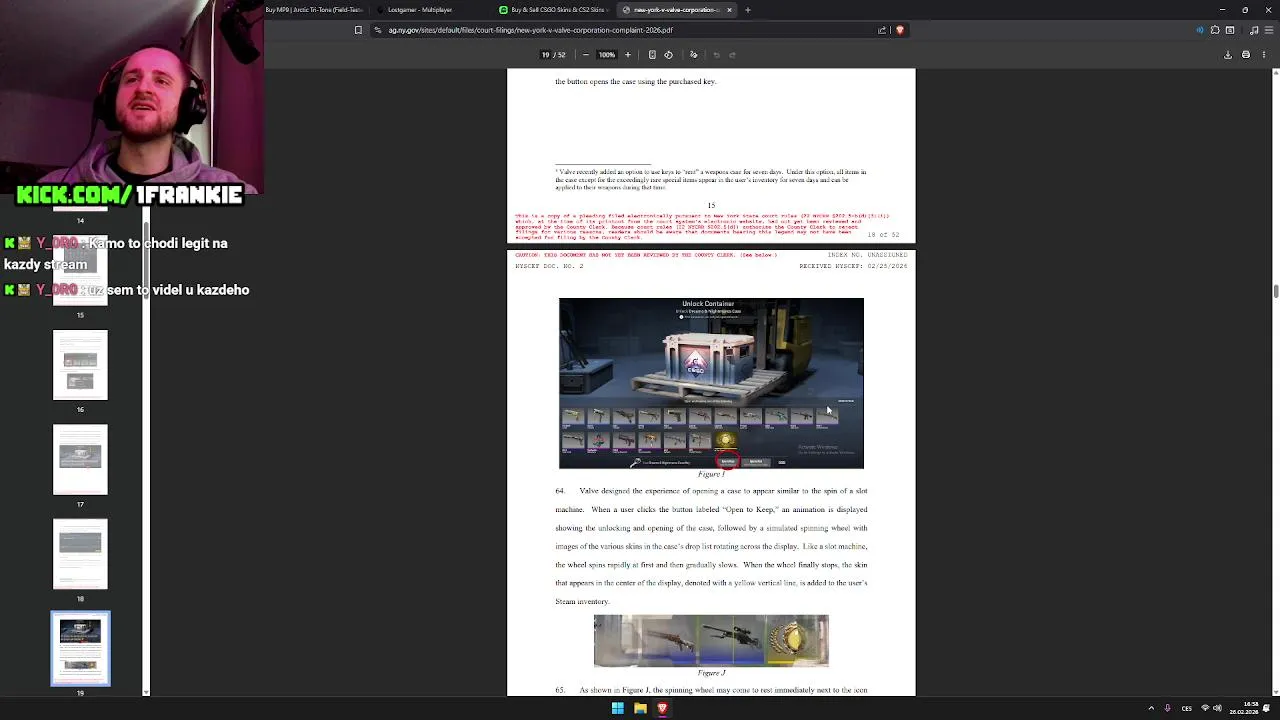The height and width of the screenshot is (720, 1280).
Task: Click the PDF document vertical scrollbar thumb
Action: (1275, 291)
